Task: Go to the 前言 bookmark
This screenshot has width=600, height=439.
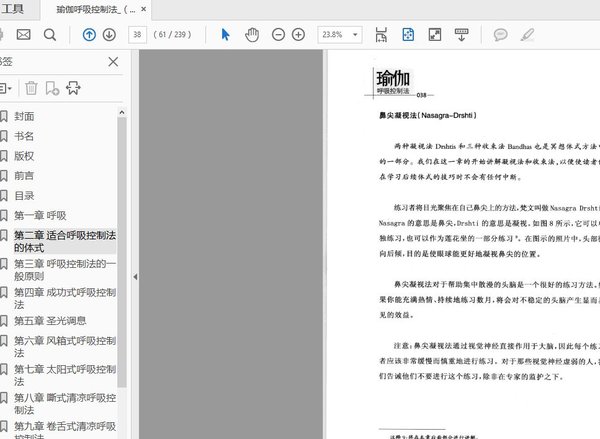Action: [x=24, y=176]
